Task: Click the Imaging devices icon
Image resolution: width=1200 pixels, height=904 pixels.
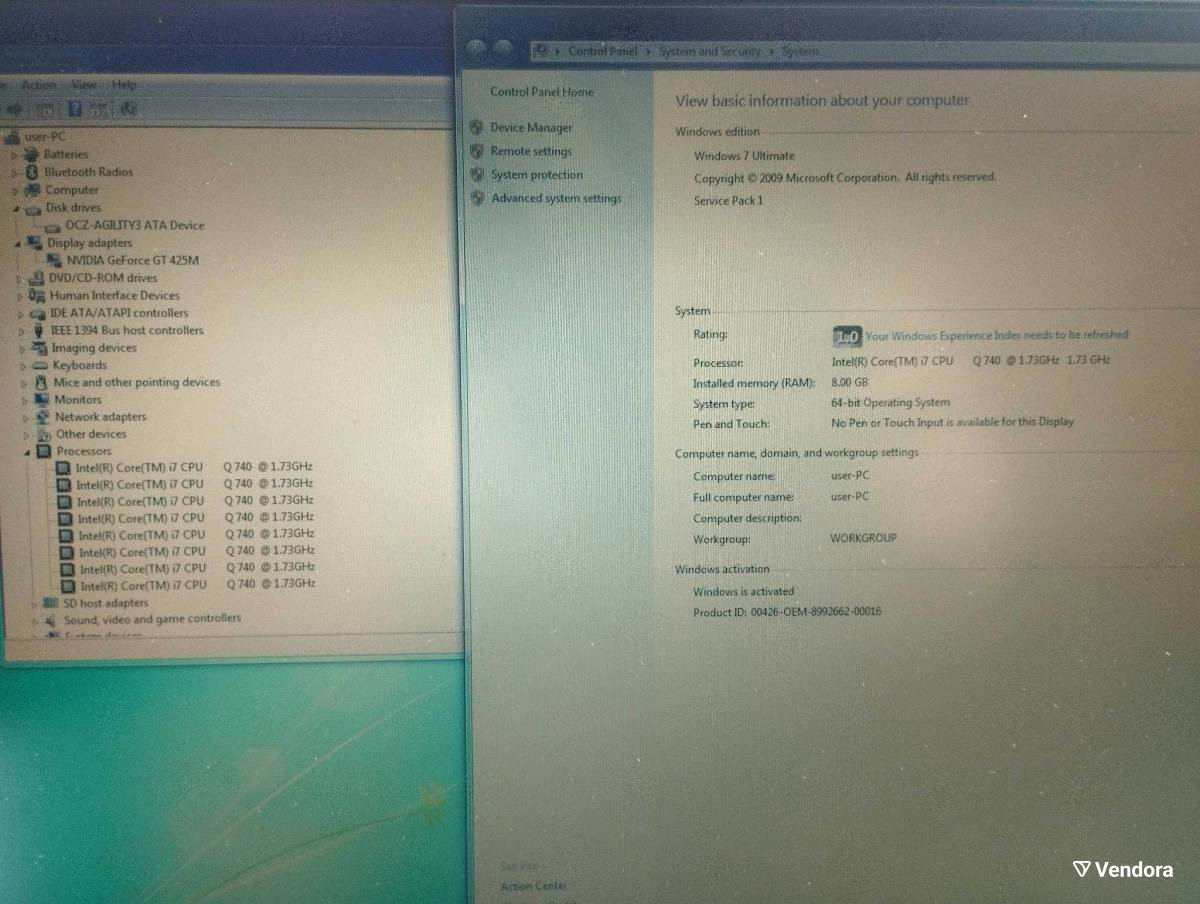Action: click(41, 348)
